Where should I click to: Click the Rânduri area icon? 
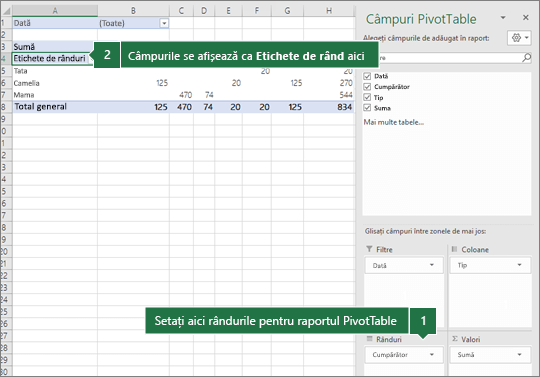point(370,339)
